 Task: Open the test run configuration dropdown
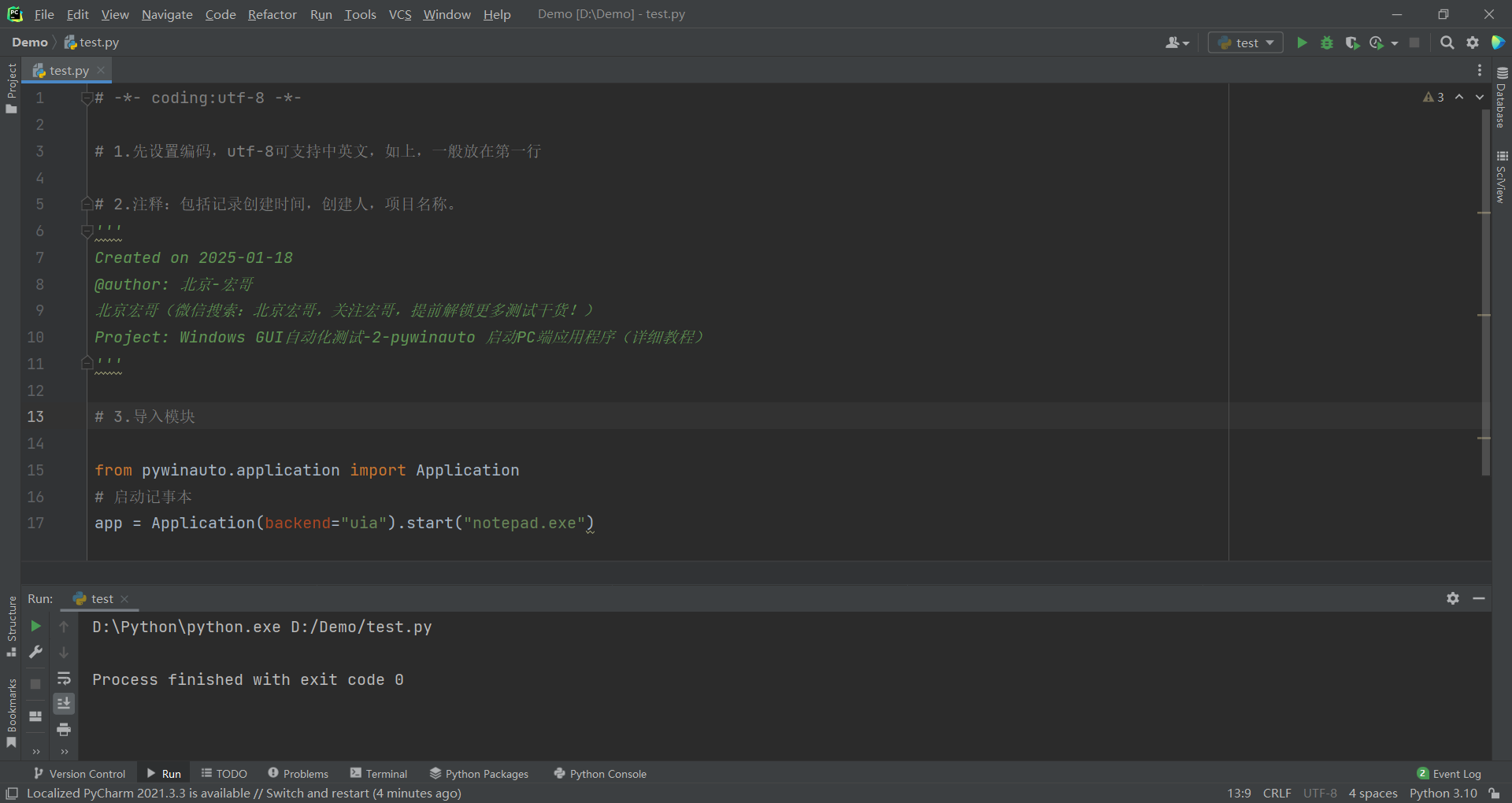(1246, 43)
